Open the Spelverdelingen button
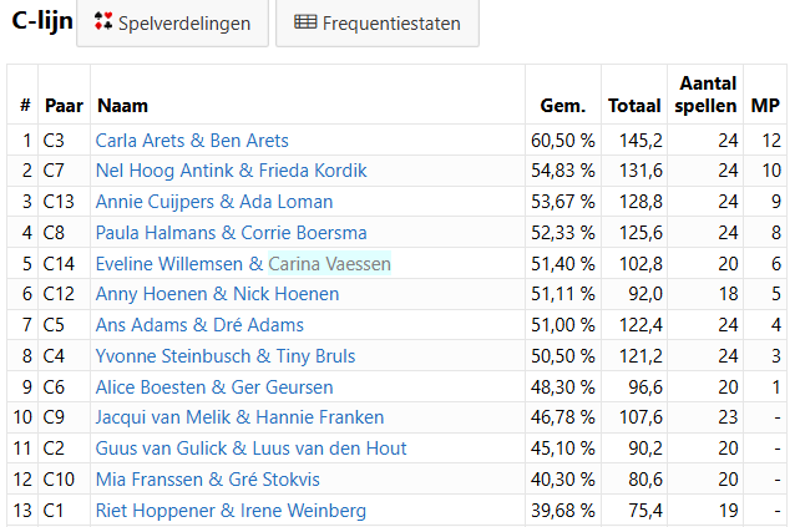800x527 pixels. click(172, 22)
